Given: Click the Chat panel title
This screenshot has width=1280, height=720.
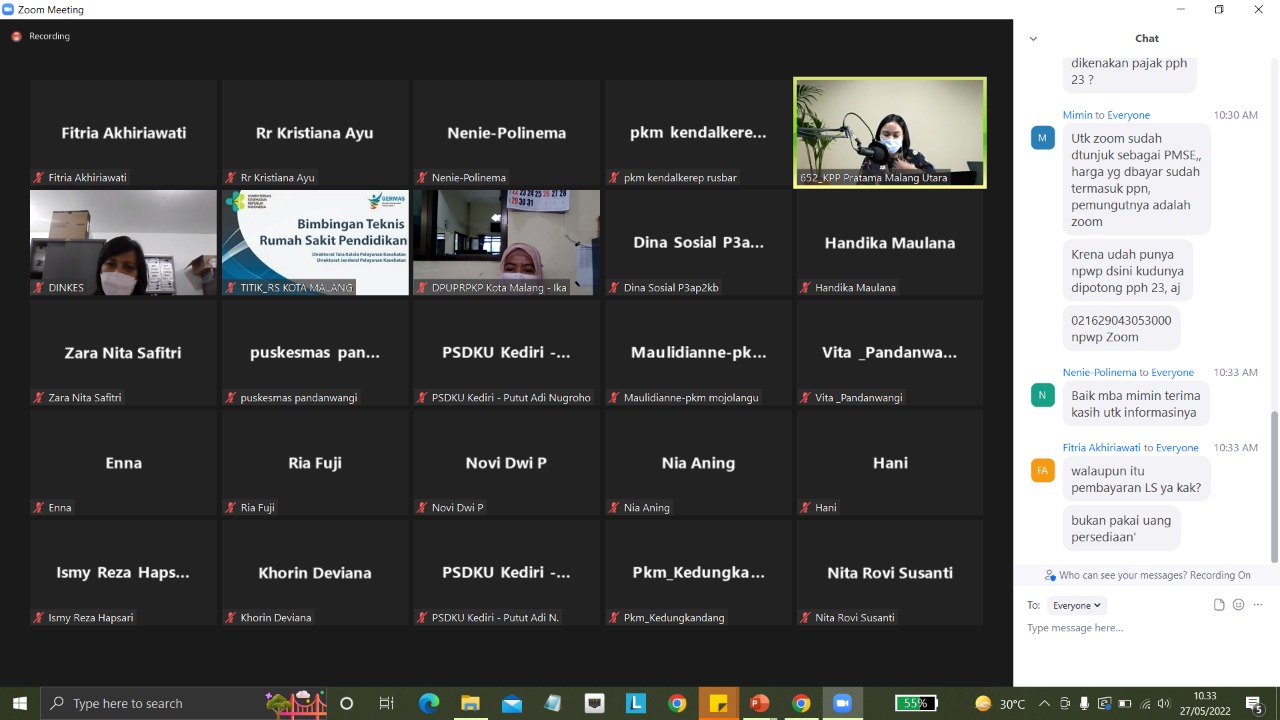Looking at the screenshot, I should pyautogui.click(x=1146, y=38).
